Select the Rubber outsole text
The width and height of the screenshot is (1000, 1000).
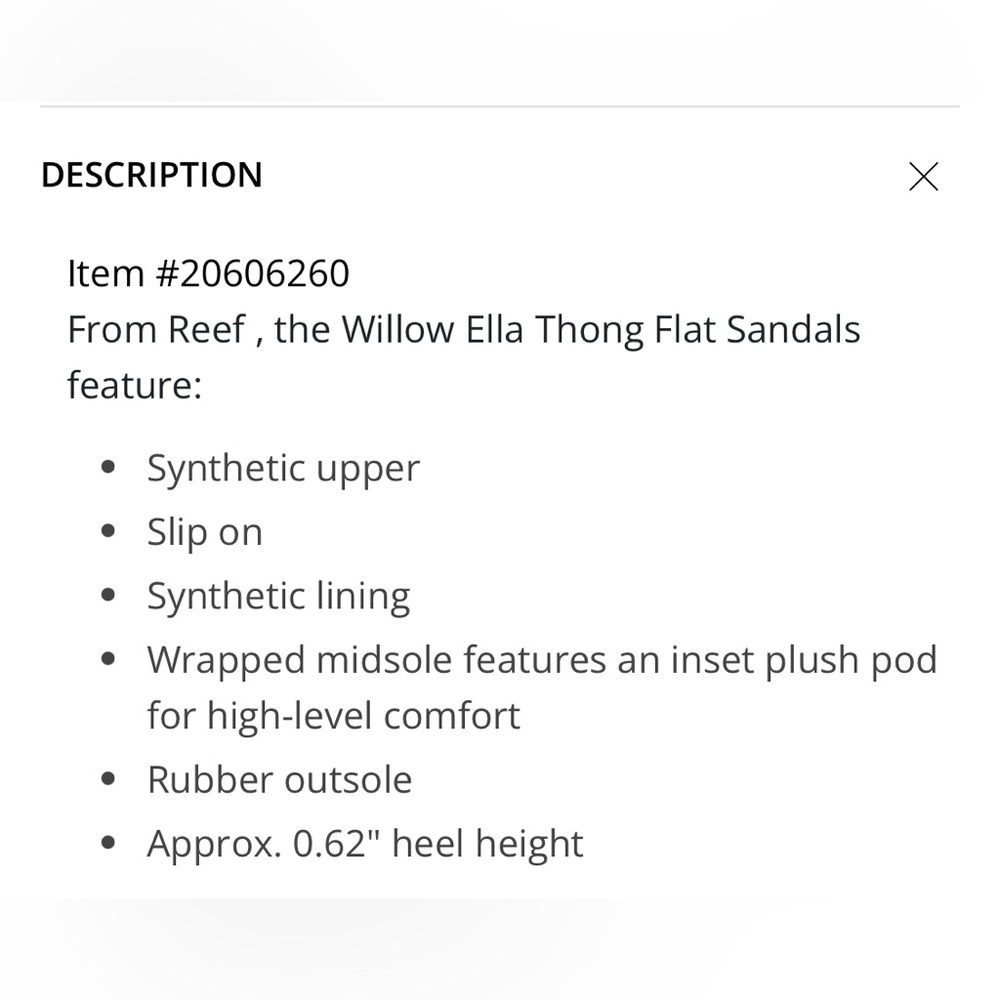(x=279, y=778)
